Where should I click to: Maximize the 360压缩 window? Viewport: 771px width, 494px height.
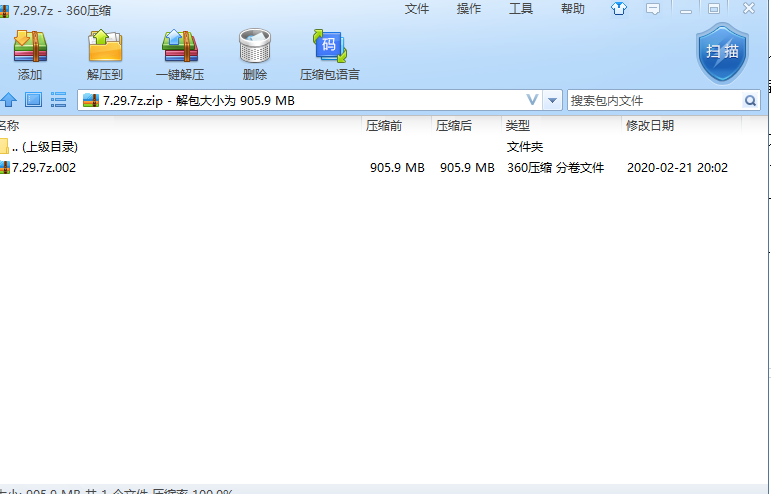(714, 9)
